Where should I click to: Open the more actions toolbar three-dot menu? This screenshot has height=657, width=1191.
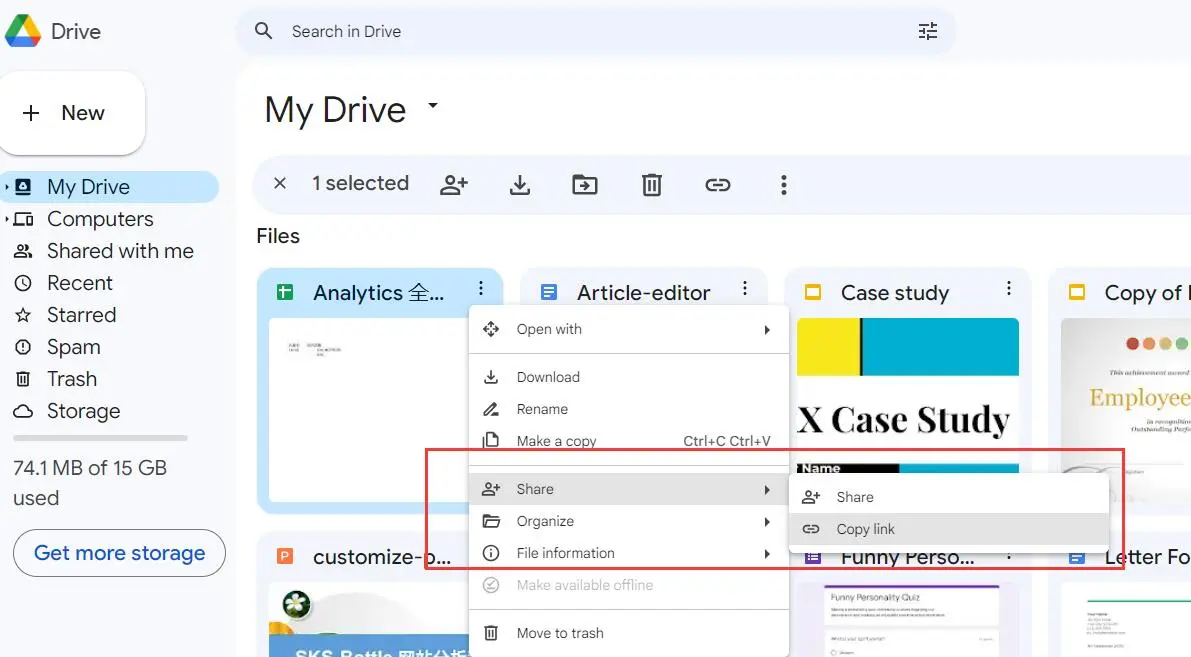[784, 184]
